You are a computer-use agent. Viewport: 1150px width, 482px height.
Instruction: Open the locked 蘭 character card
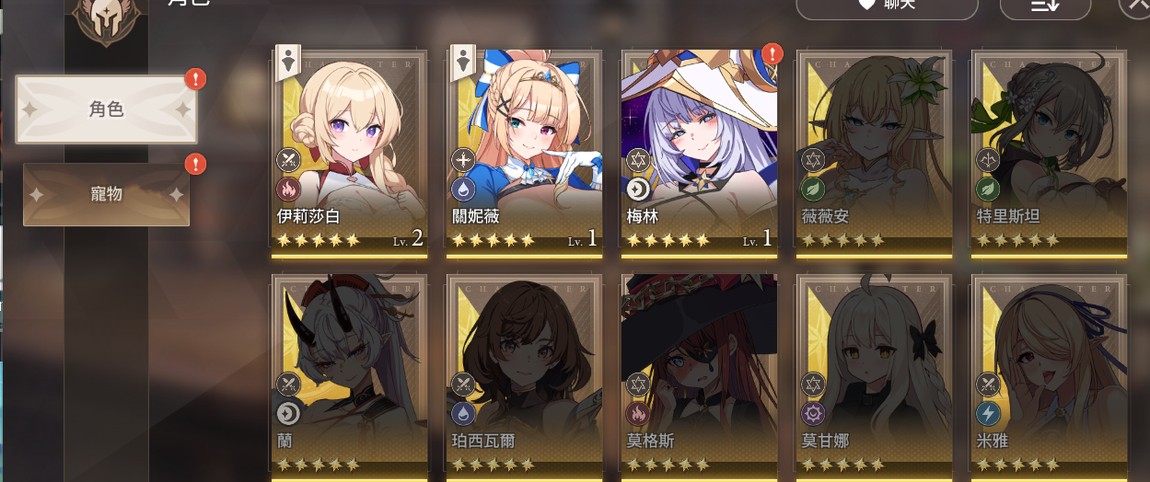point(349,378)
